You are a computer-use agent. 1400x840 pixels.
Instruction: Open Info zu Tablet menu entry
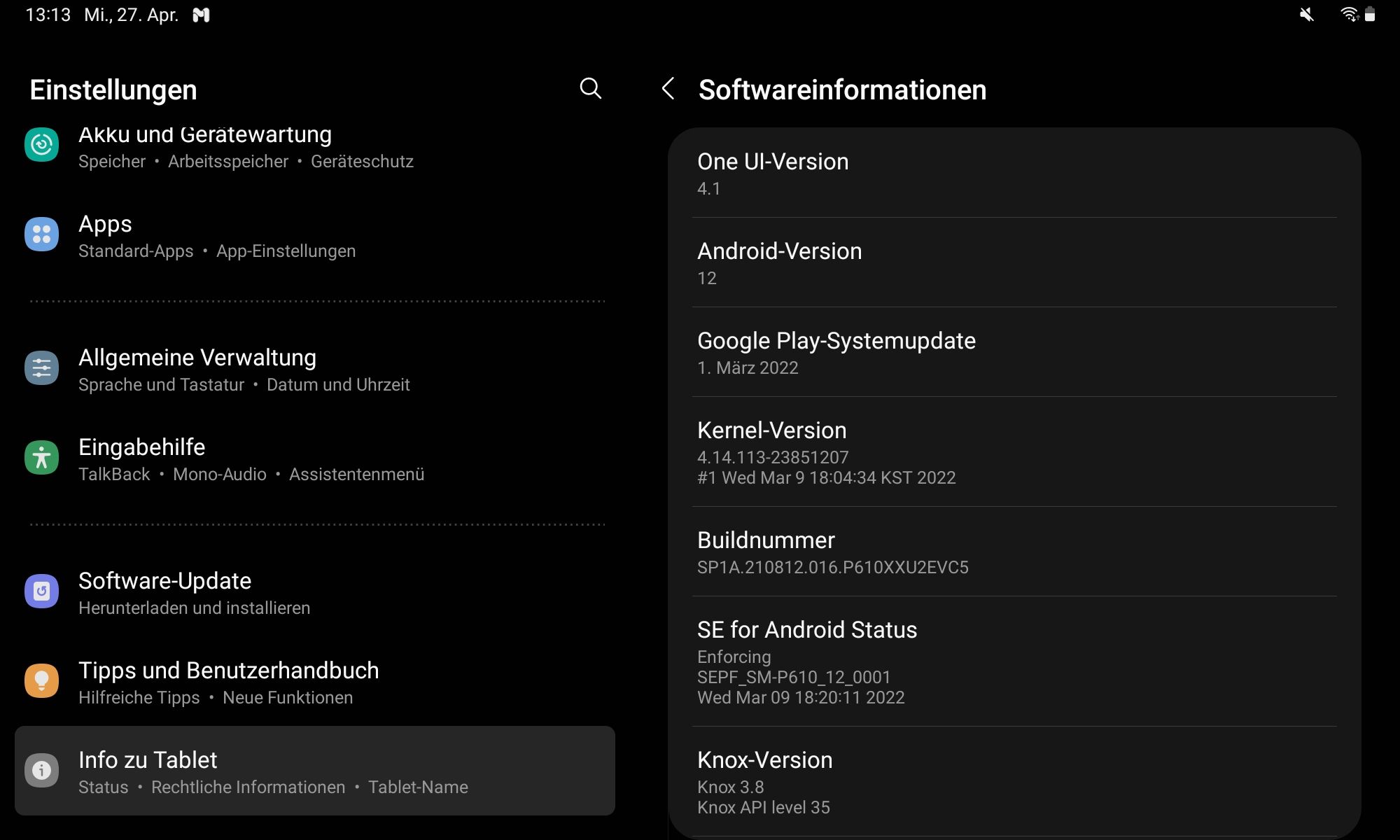click(315, 771)
